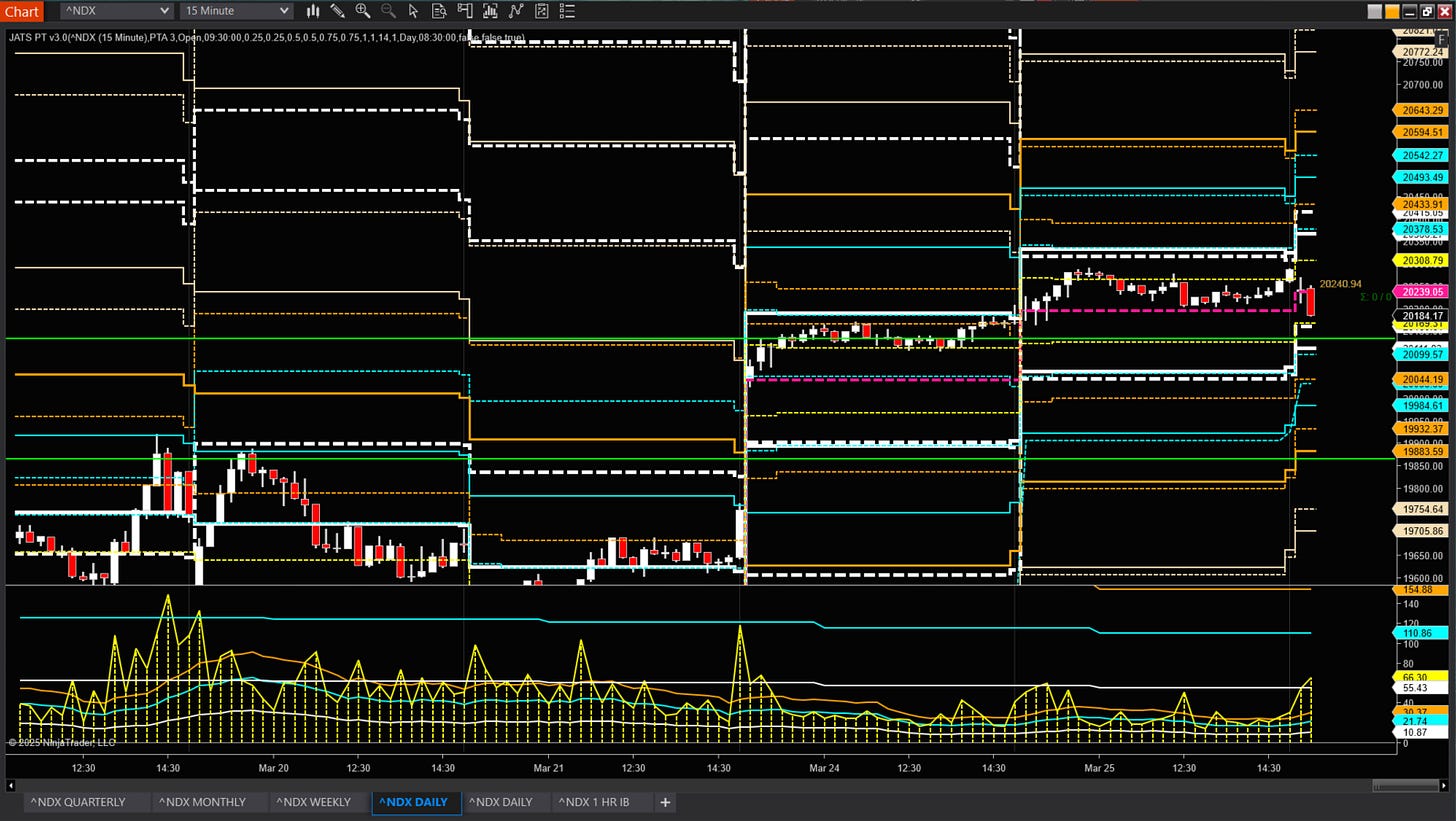Image resolution: width=1456 pixels, height=821 pixels.
Task: Click the orange 20044.19 price label
Action: point(1421,379)
